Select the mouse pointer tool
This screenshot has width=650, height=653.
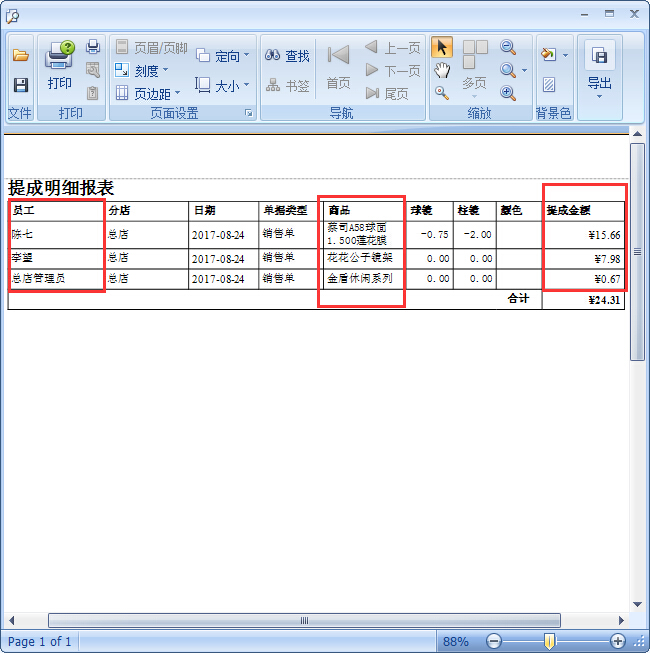442,47
